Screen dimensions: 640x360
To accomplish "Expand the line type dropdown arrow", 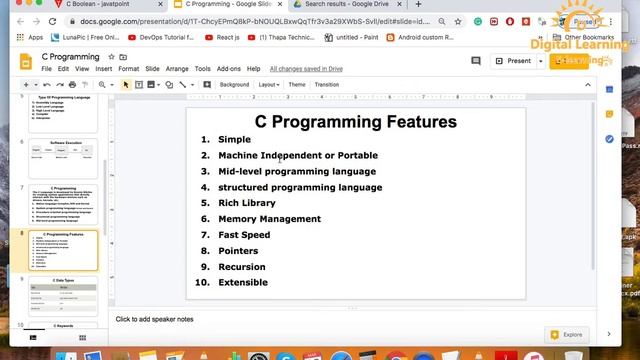I will (x=192, y=85).
